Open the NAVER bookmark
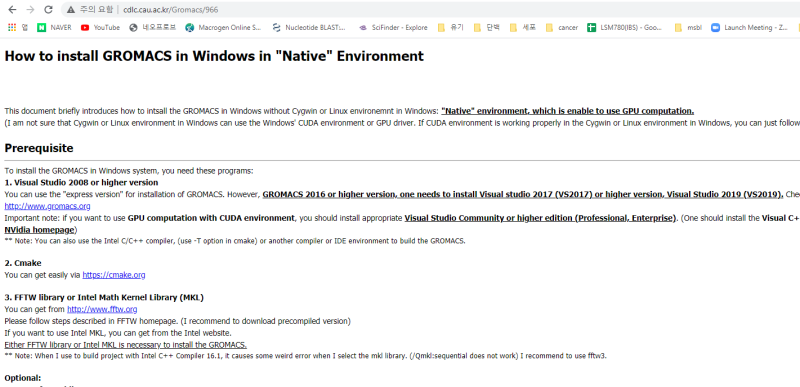Screen dimensions: 800x387 point(55,28)
